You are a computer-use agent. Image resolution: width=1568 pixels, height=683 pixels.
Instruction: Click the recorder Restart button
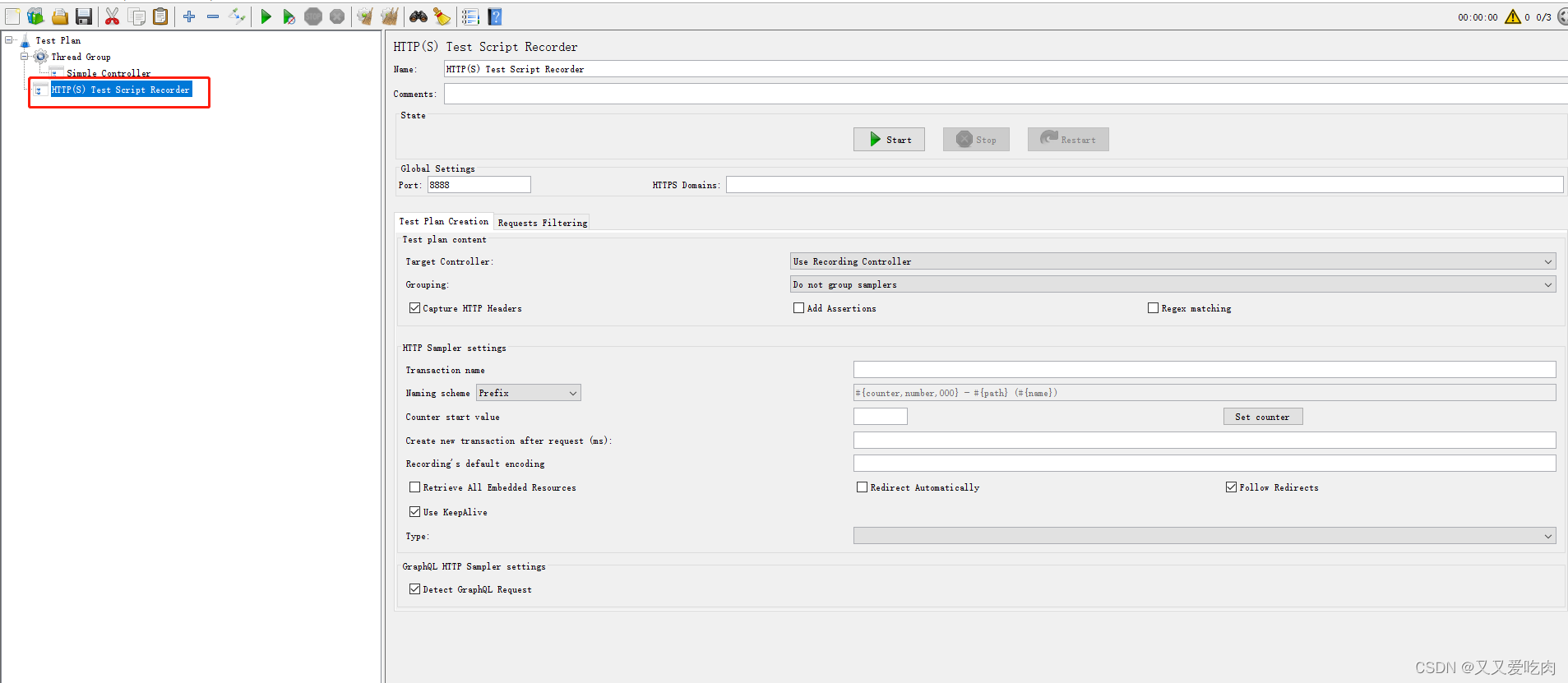pos(1068,140)
